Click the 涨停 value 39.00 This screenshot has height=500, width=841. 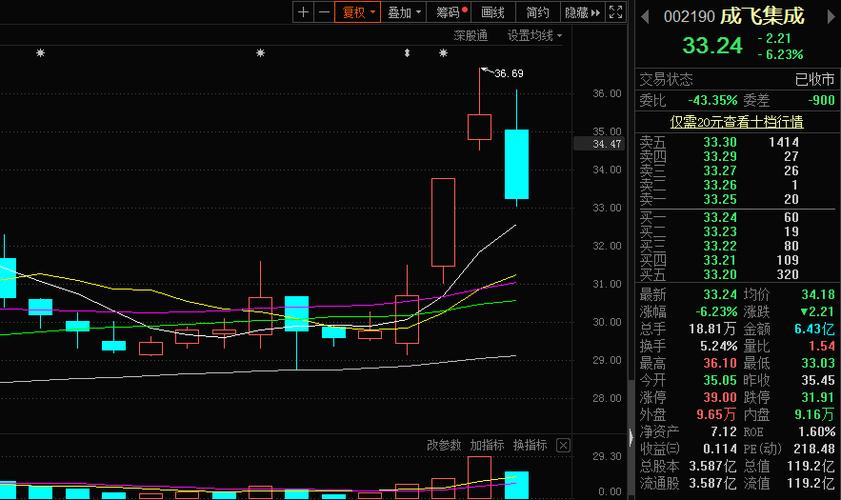[x=720, y=398]
